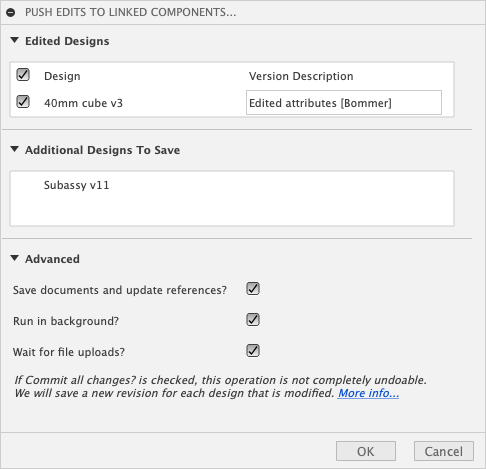Image resolution: width=486 pixels, height=469 pixels.
Task: Click into the Version Description text field
Action: [x=344, y=103]
